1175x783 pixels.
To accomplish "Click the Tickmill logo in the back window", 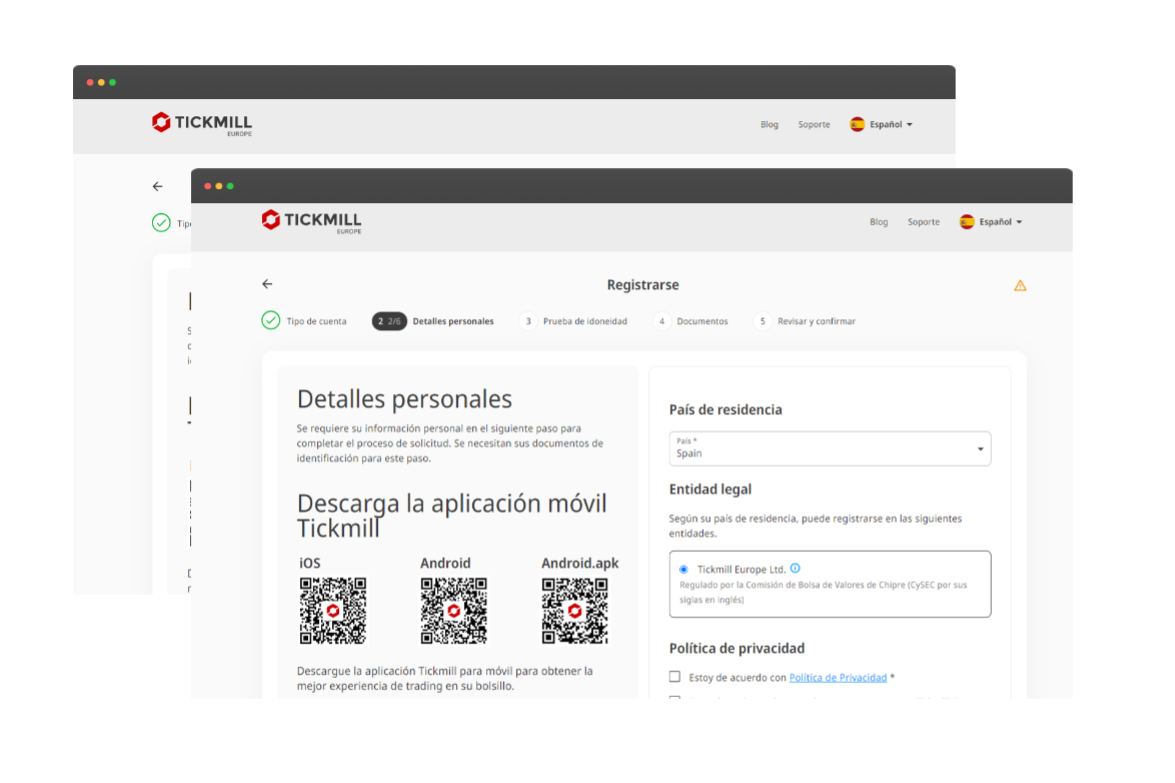I will pos(202,124).
